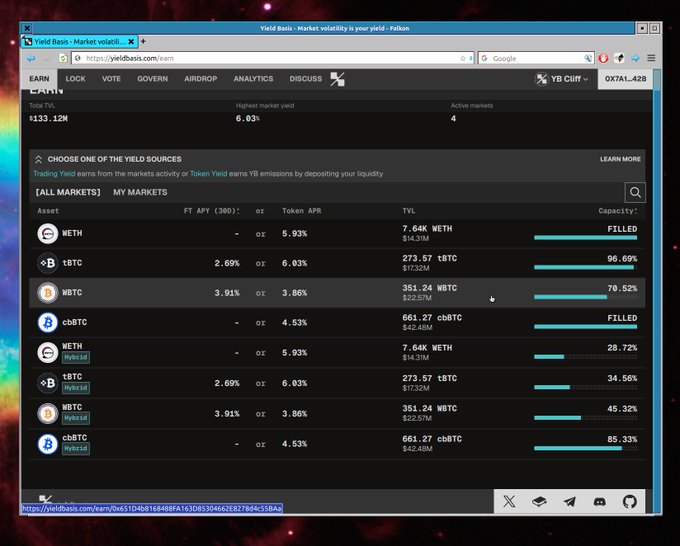Switch to MY MARKETS tab
Screen dimensions: 680x546
pyautogui.click(x=140, y=192)
